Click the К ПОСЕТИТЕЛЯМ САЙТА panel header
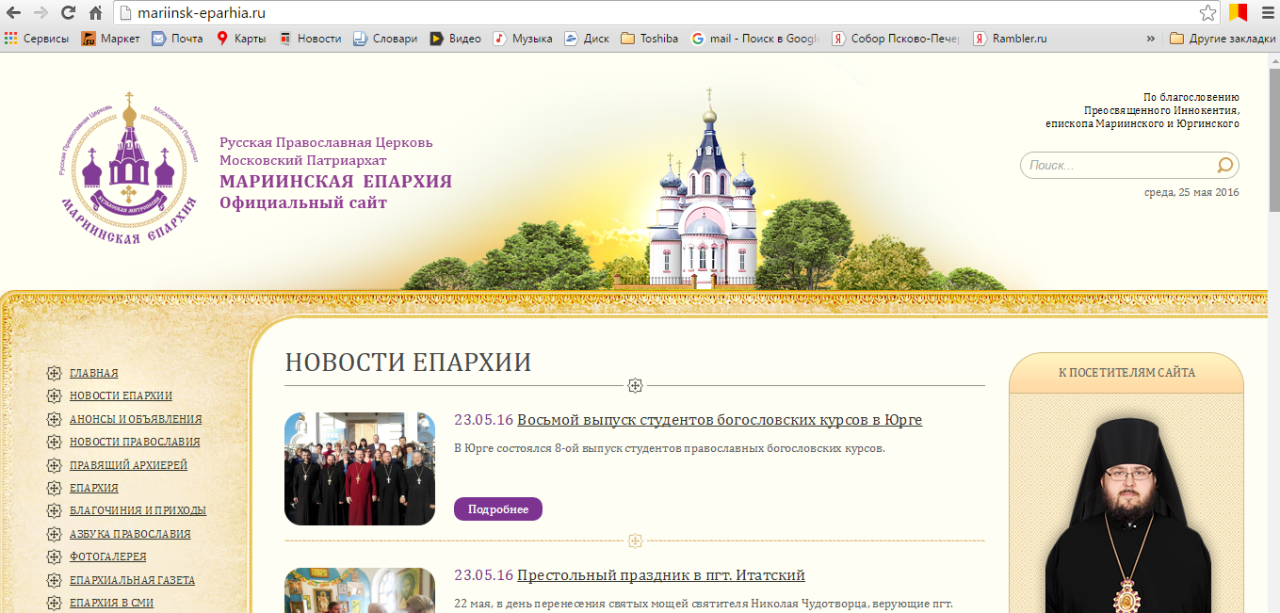 (x=1127, y=373)
